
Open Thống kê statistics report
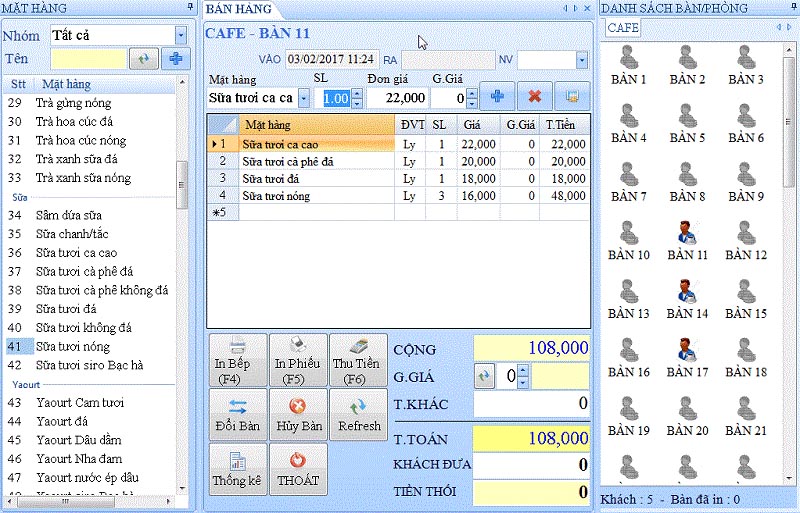tap(237, 469)
